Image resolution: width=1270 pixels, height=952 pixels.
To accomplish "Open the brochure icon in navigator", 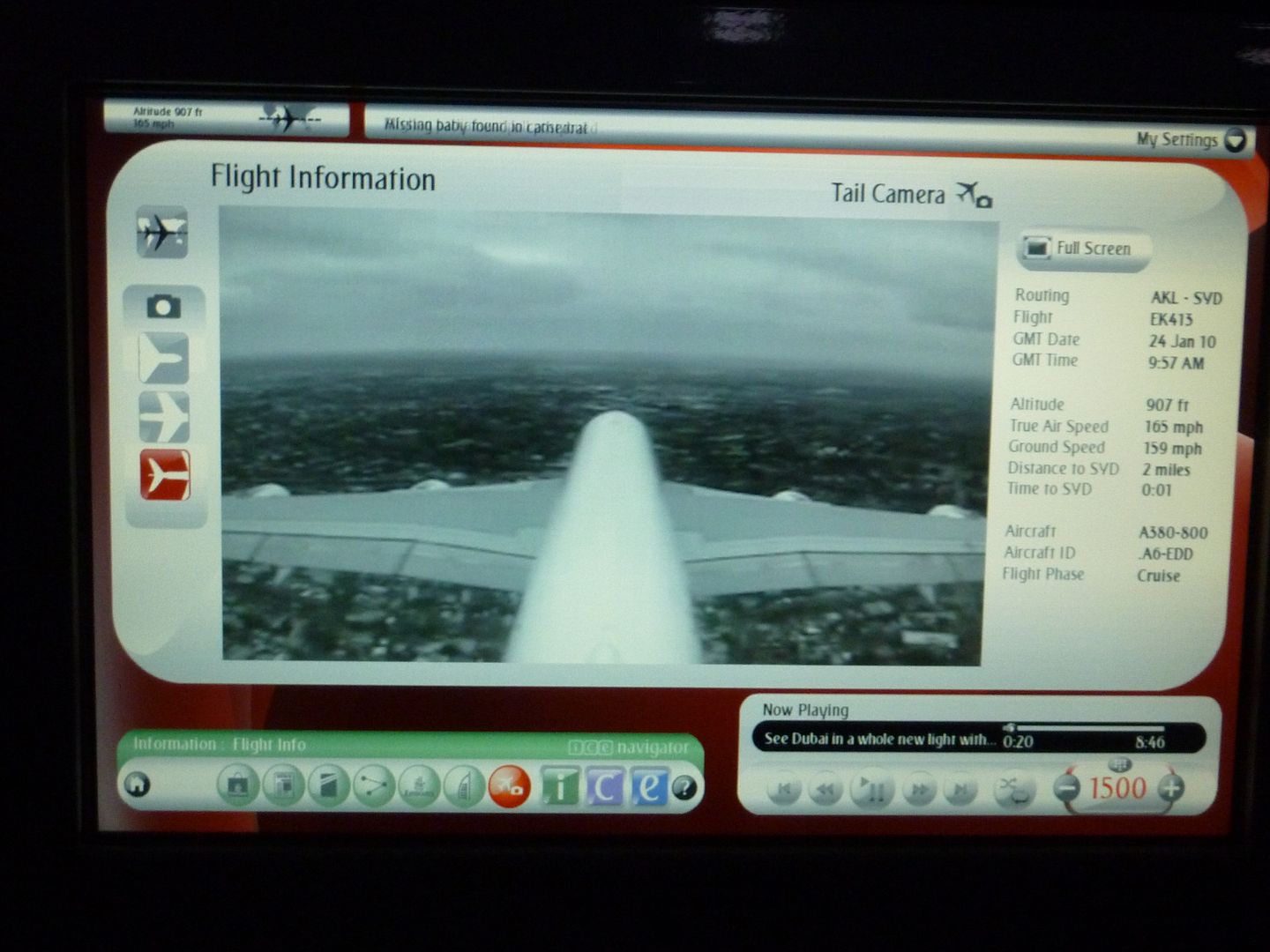I will click(x=329, y=785).
